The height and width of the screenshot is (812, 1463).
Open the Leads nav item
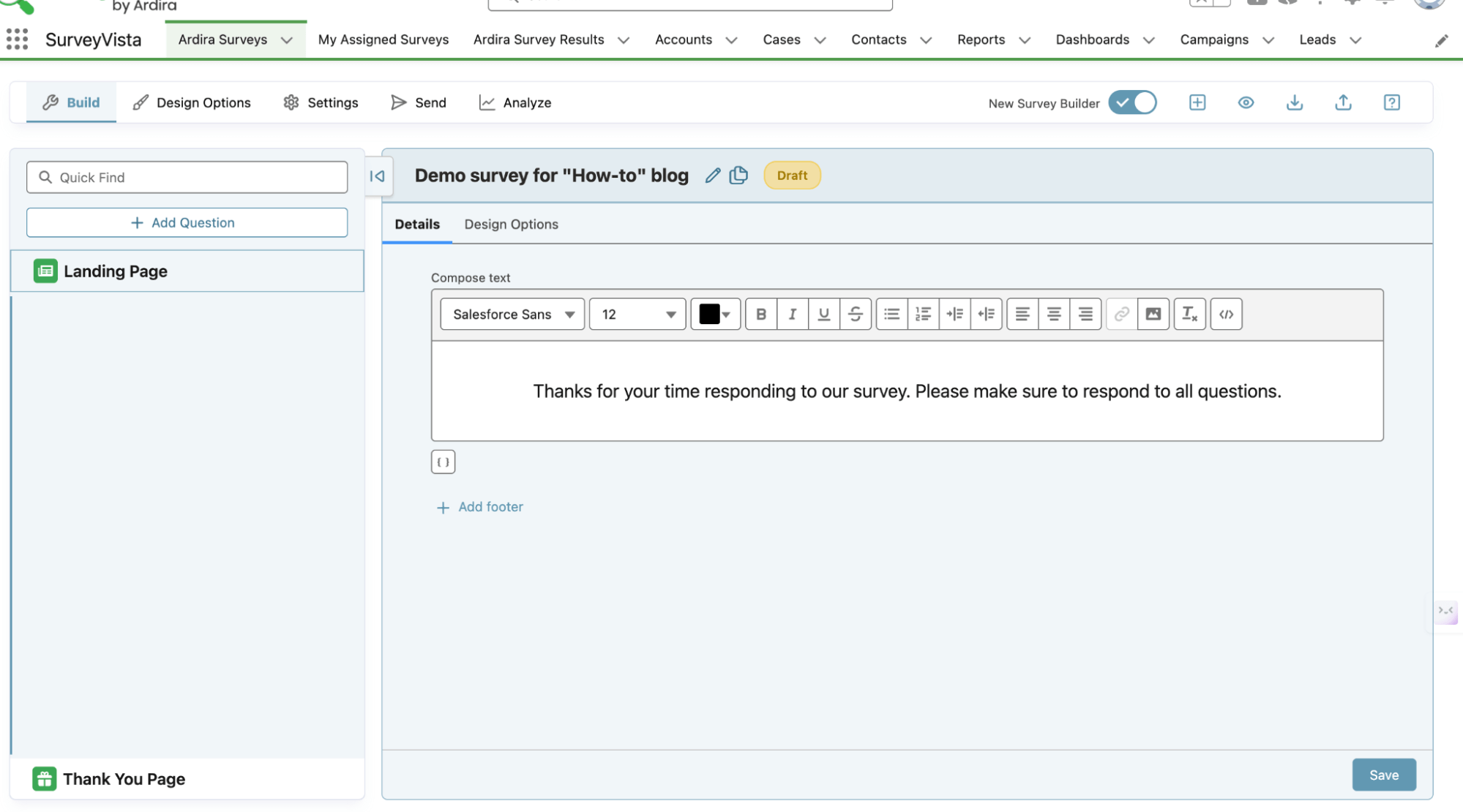(1317, 40)
